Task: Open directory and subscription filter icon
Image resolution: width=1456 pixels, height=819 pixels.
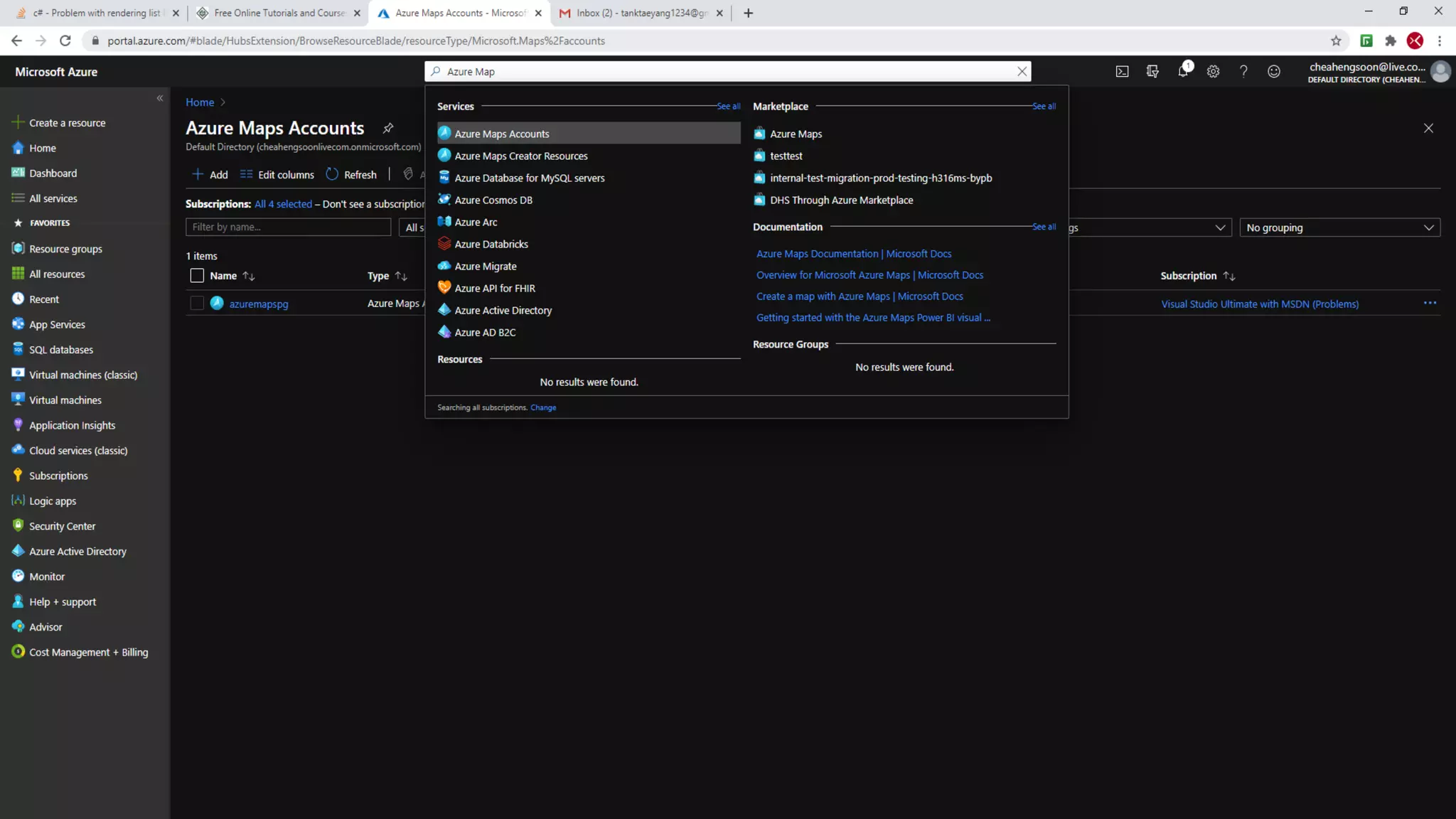Action: tap(1152, 72)
